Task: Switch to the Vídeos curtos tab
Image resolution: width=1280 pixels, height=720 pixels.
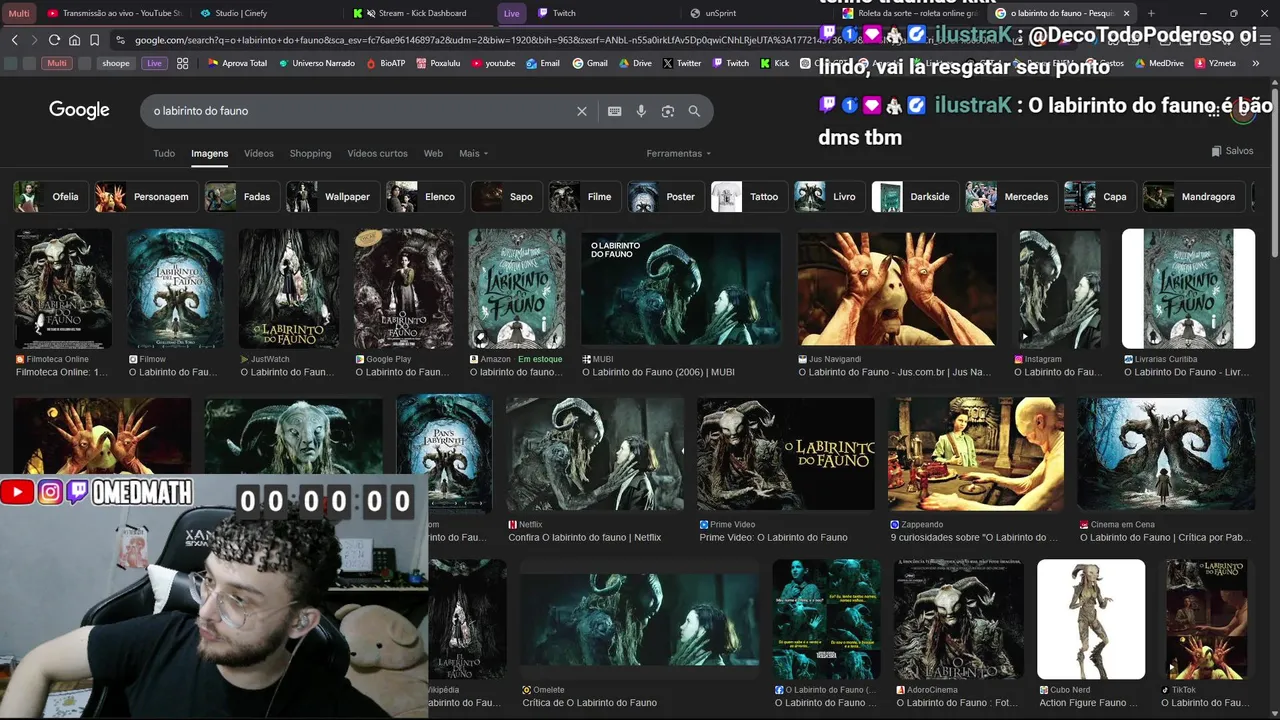Action: tap(377, 154)
